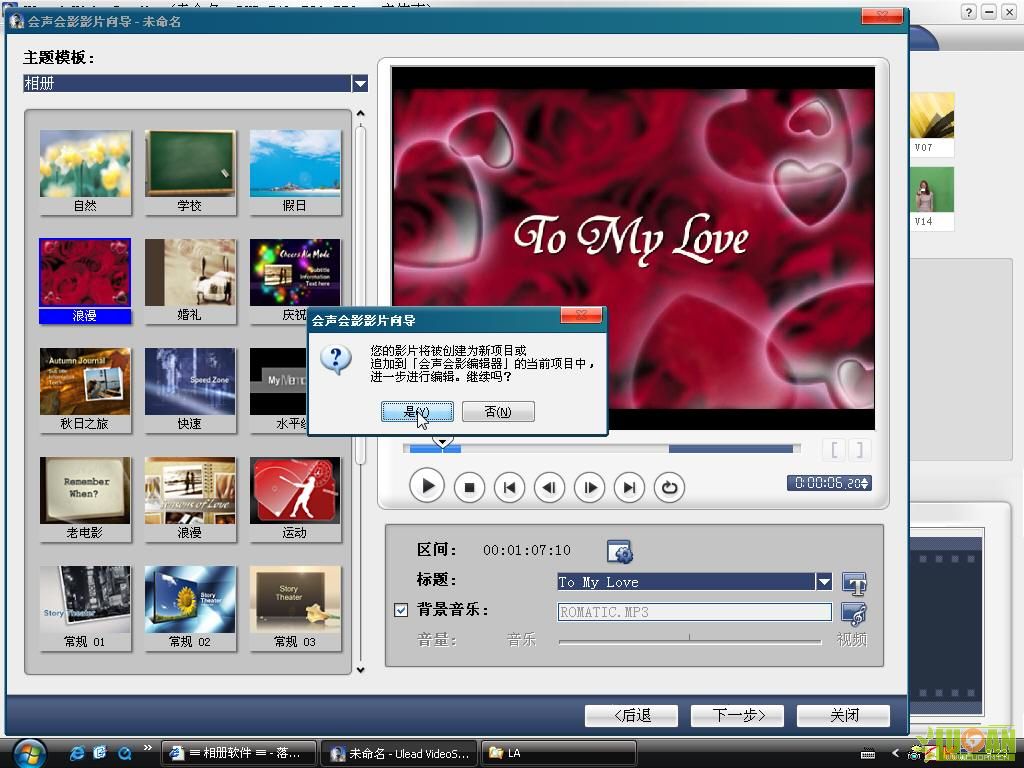Open background music options icon
This screenshot has height=768, width=1024.
pos(854,613)
